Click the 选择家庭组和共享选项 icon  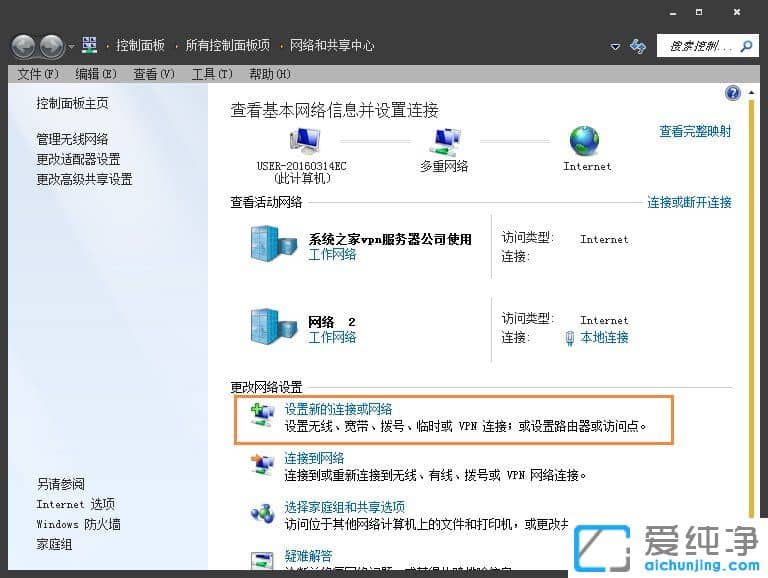point(263,513)
